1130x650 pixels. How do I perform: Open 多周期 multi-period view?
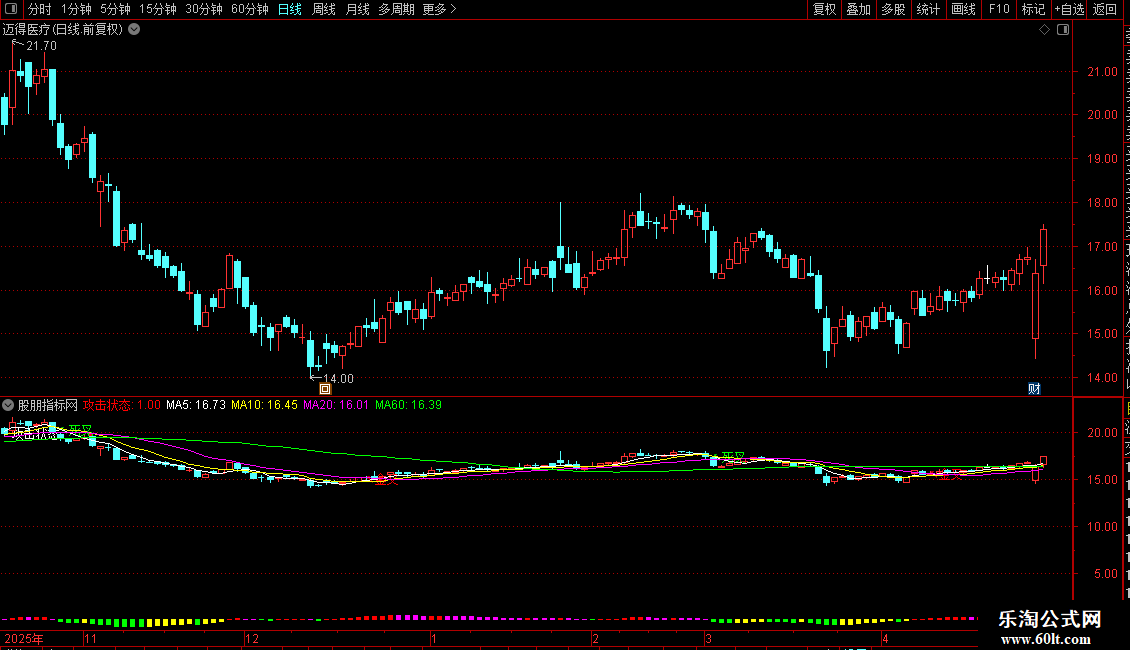tap(396, 9)
